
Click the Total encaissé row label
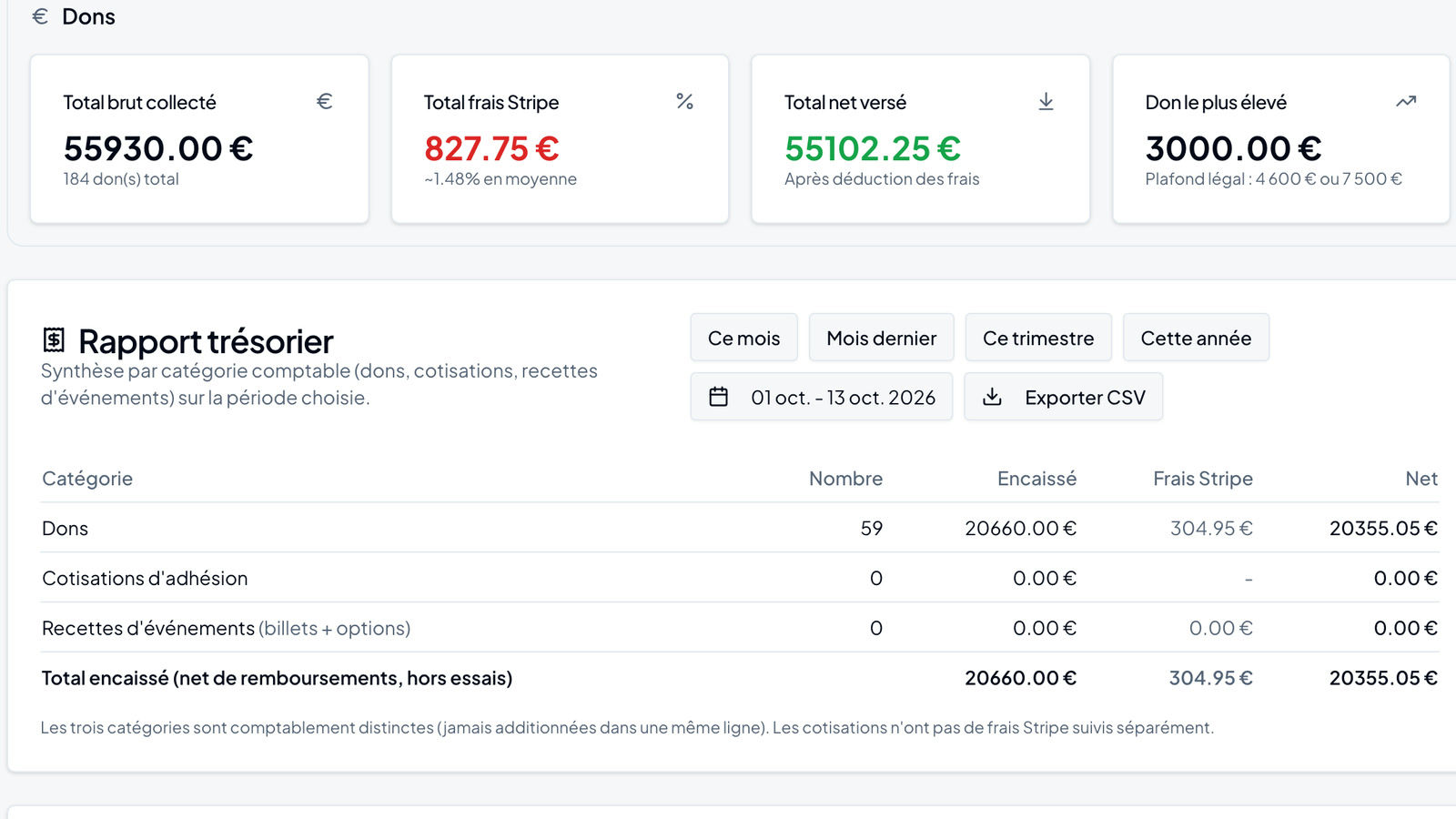[277, 678]
